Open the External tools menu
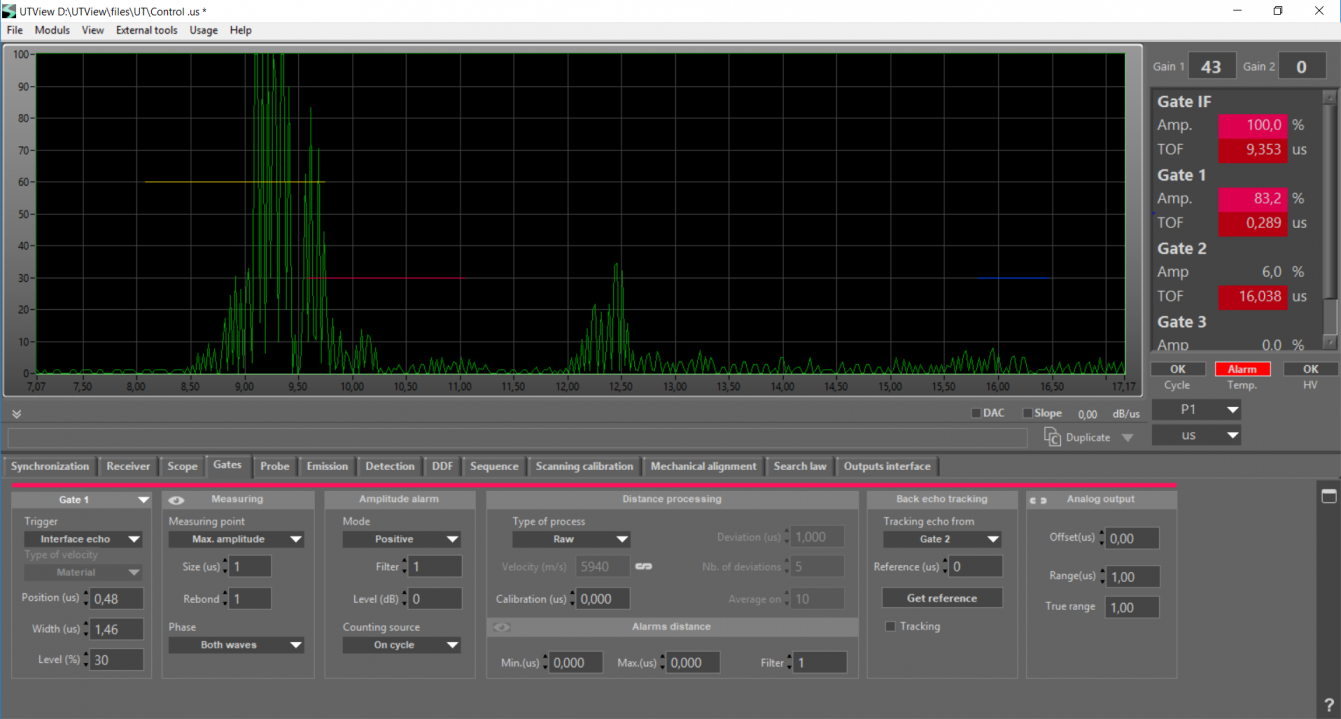 tap(147, 30)
